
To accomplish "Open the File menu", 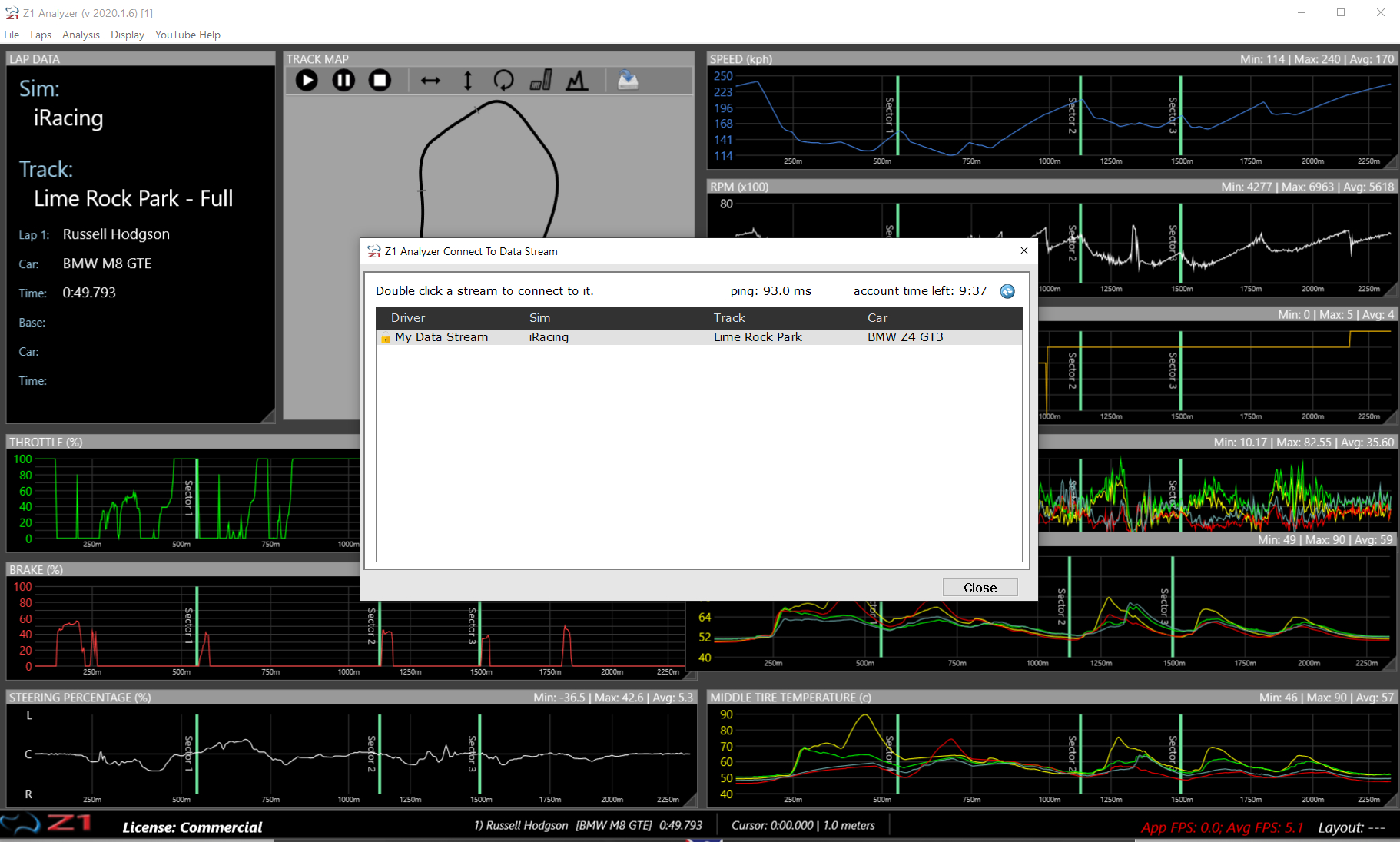I will pyautogui.click(x=12, y=35).
